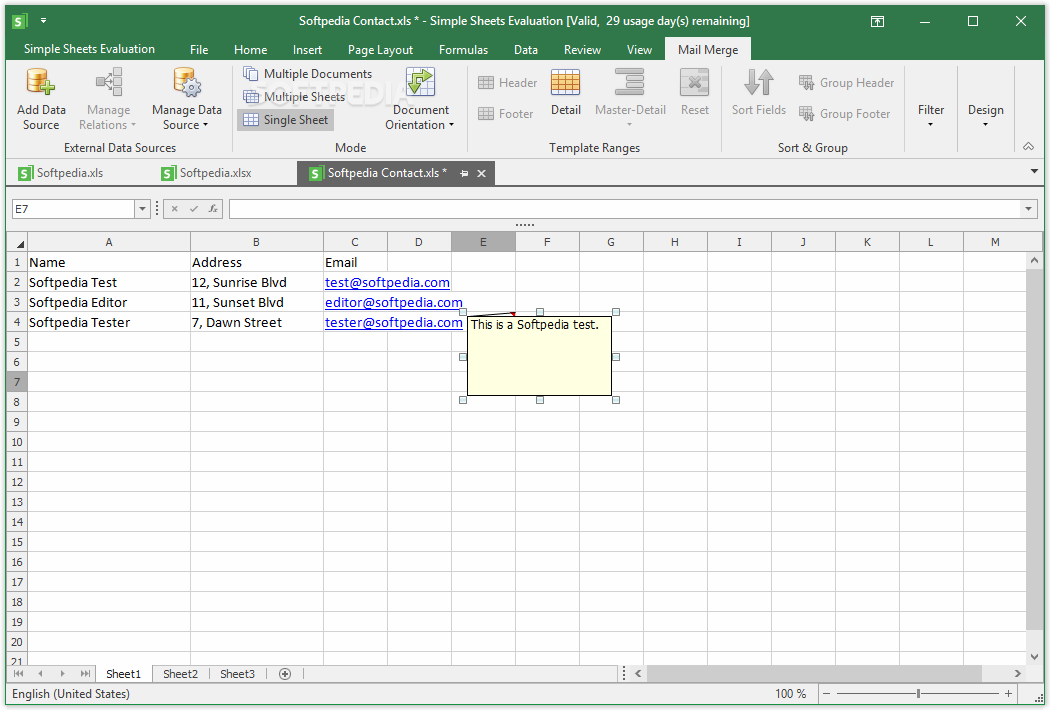Viewport: 1050px width, 710px height.
Task: Select cell with Softpedia Editor
Action: tap(108, 302)
